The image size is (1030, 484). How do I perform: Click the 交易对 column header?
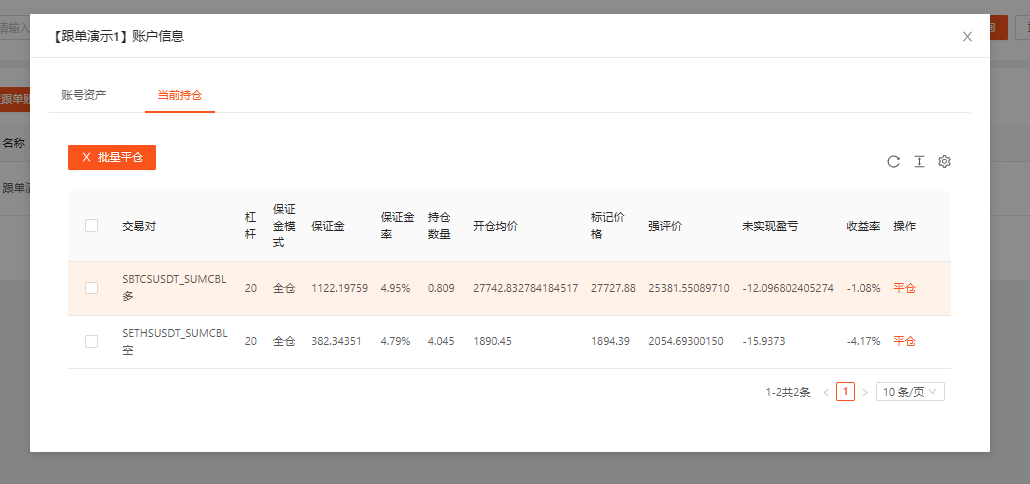pyautogui.click(x=139, y=226)
